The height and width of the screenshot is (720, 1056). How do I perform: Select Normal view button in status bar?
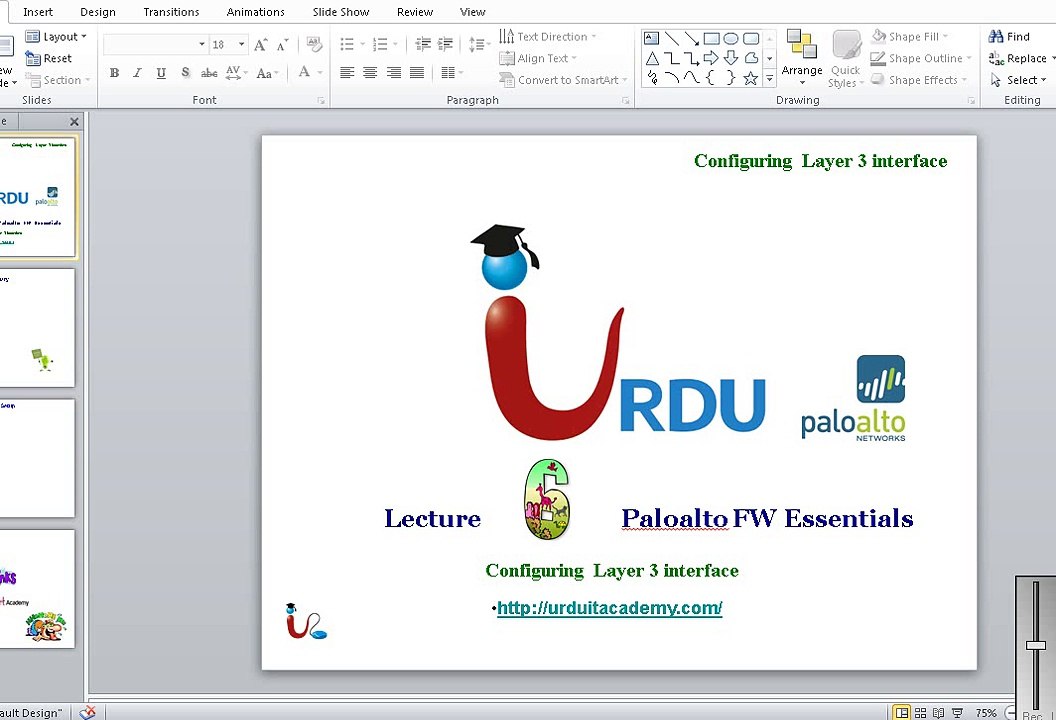click(901, 713)
